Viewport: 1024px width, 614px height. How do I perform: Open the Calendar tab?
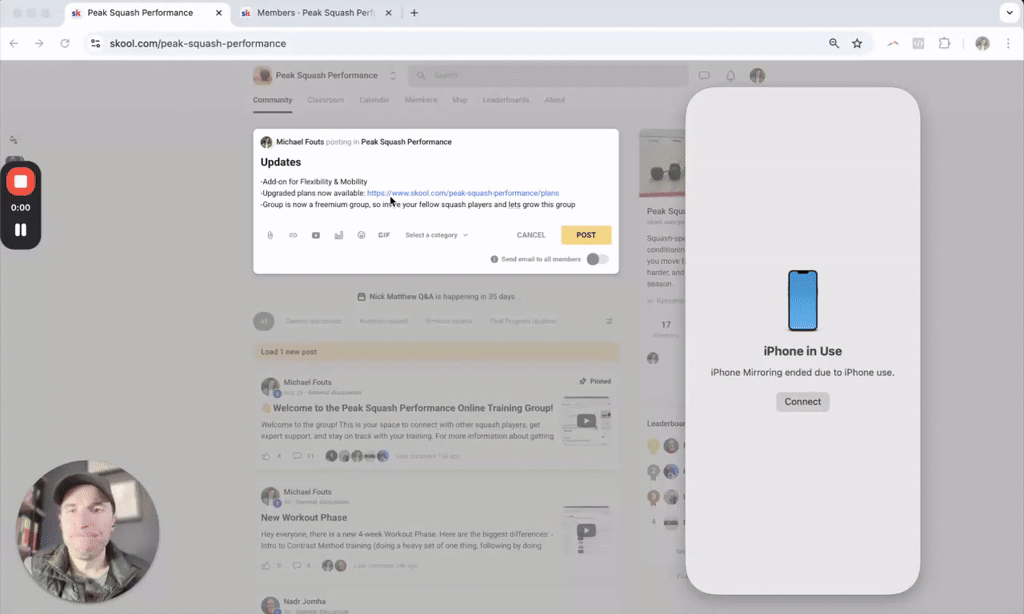pyautogui.click(x=374, y=100)
